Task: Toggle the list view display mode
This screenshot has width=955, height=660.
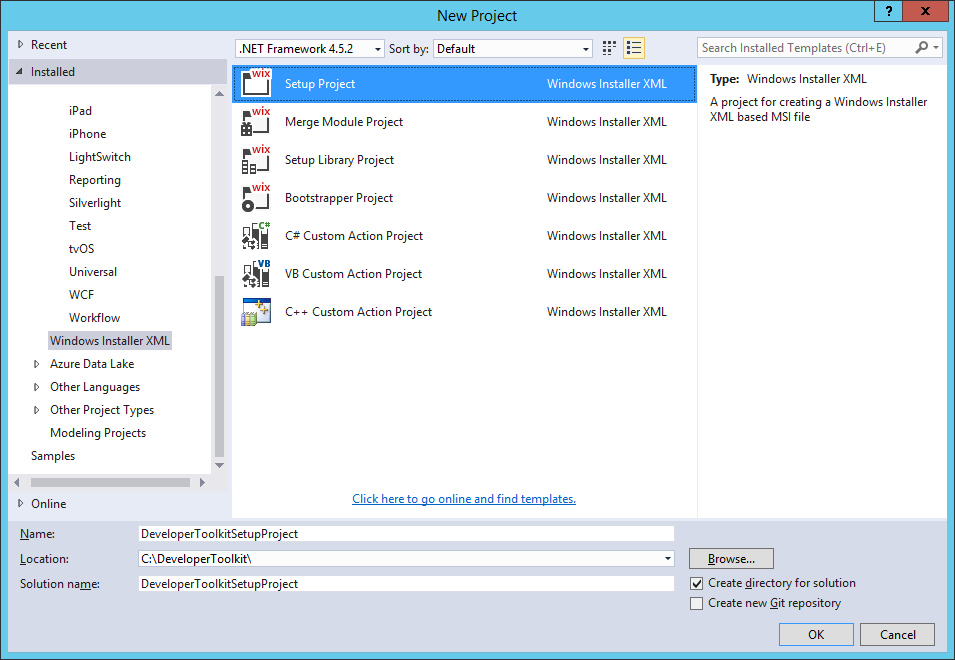Action: click(634, 48)
